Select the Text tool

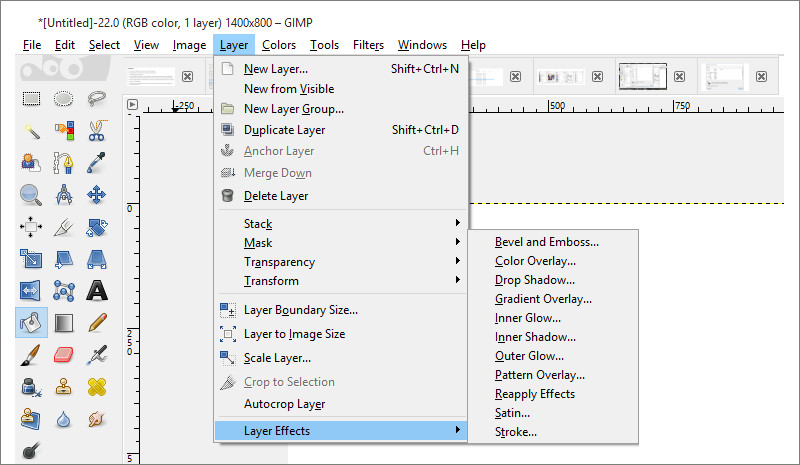coord(97,290)
